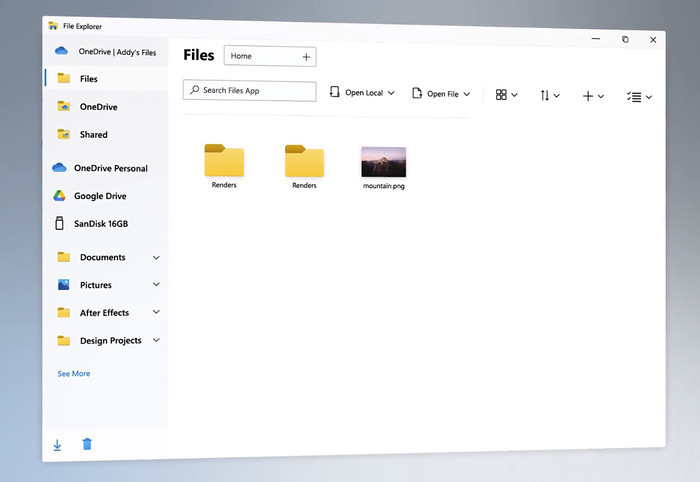Select the mountain.png thumbnail

pos(384,162)
